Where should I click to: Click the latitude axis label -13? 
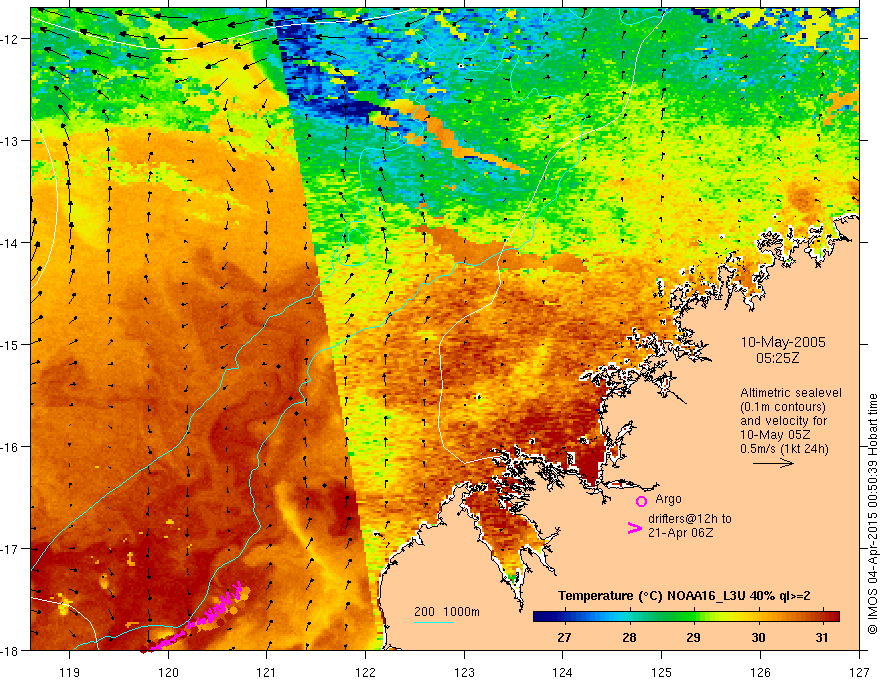click(x=12, y=141)
